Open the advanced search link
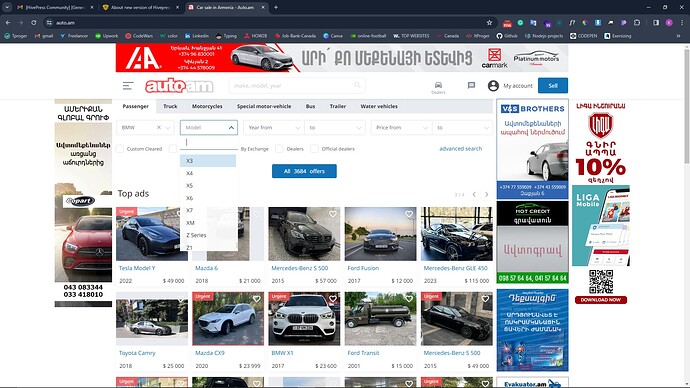Image resolution: width=690 pixels, height=388 pixels. pos(460,149)
